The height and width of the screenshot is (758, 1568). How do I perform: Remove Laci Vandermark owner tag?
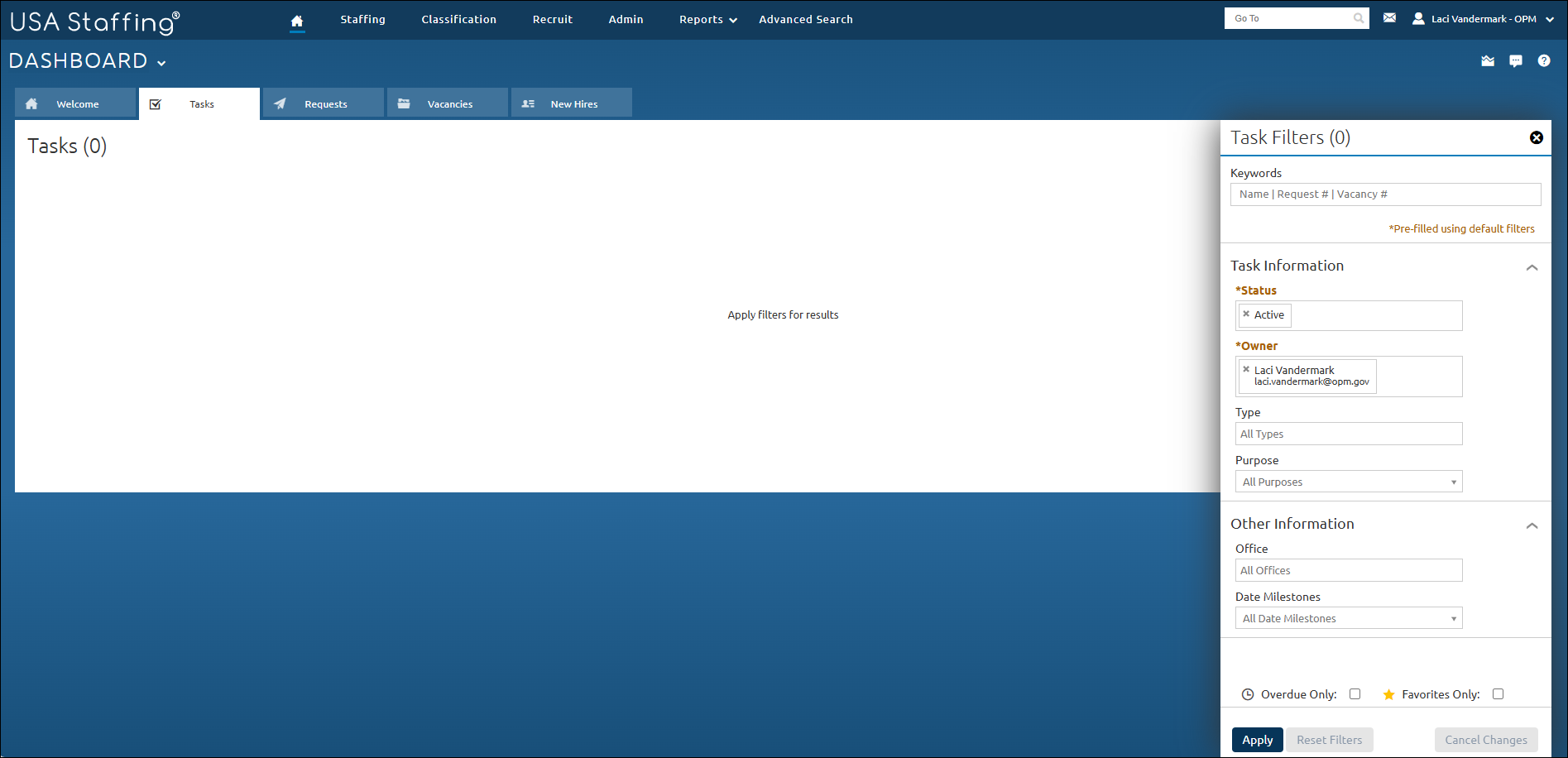1246,370
